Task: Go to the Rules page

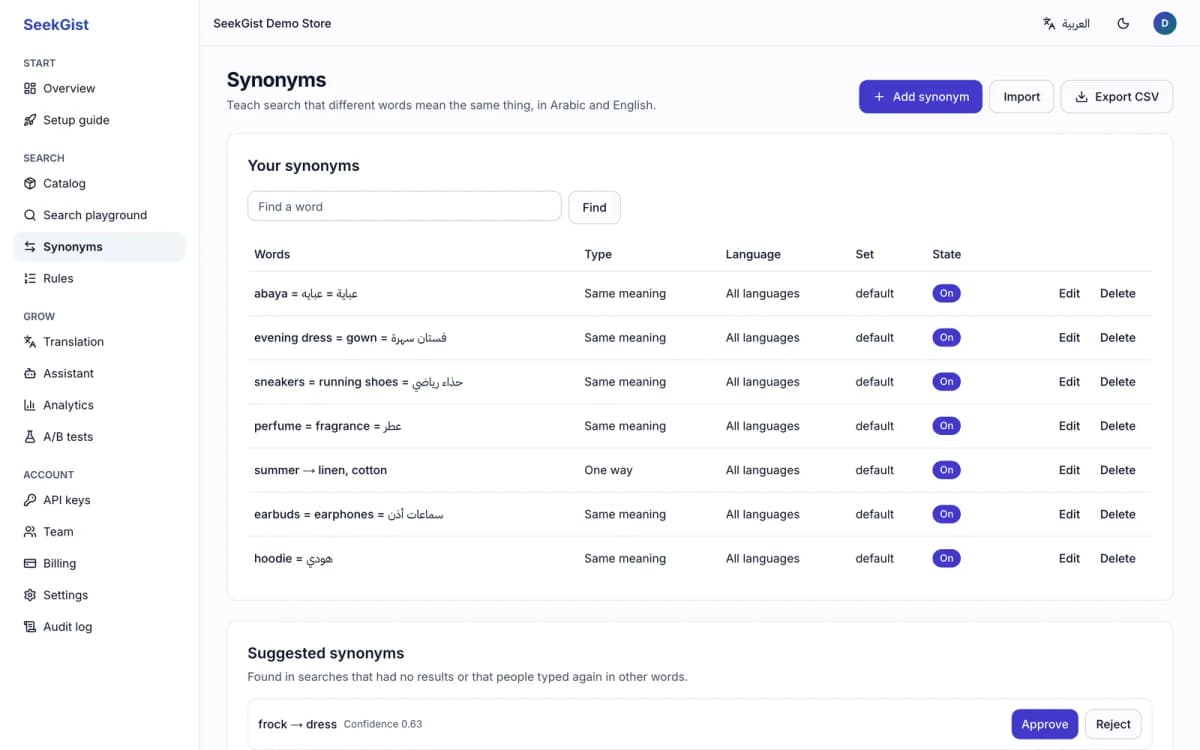Action: pos(100,278)
